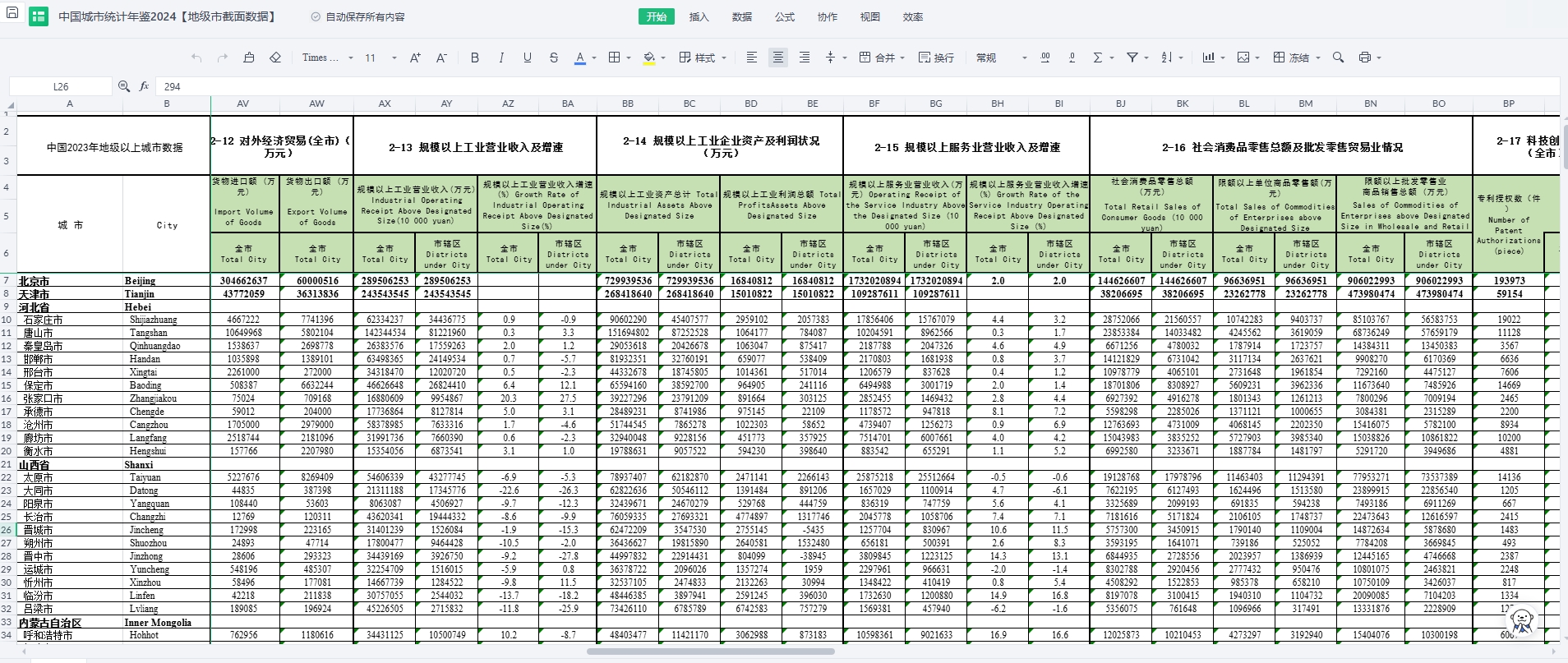The image size is (1568, 663).
Task: Expand the 合并 merge dropdown arrow
Action: (902, 58)
